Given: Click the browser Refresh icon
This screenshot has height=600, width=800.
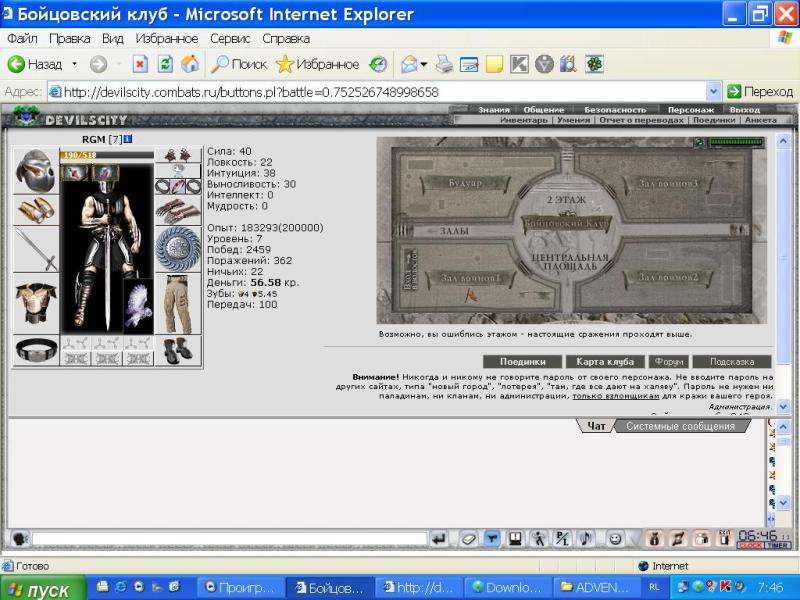Looking at the screenshot, I should click(x=165, y=64).
